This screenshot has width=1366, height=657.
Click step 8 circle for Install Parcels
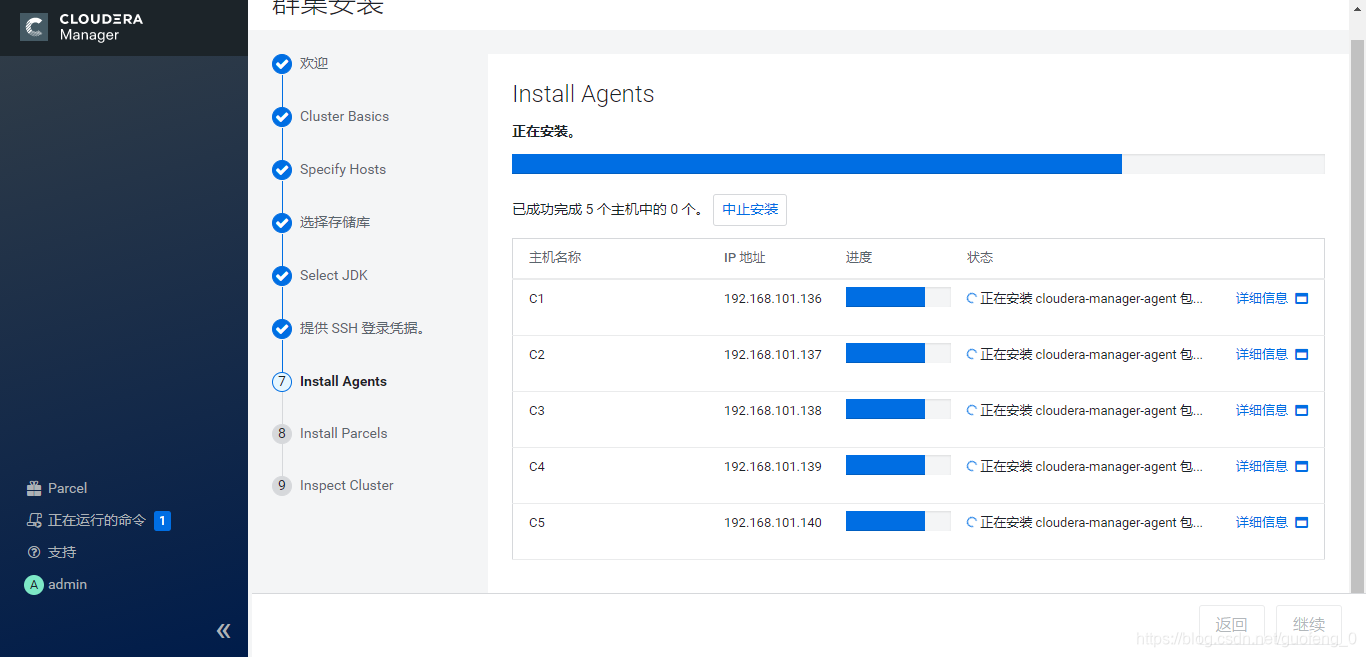[282, 433]
